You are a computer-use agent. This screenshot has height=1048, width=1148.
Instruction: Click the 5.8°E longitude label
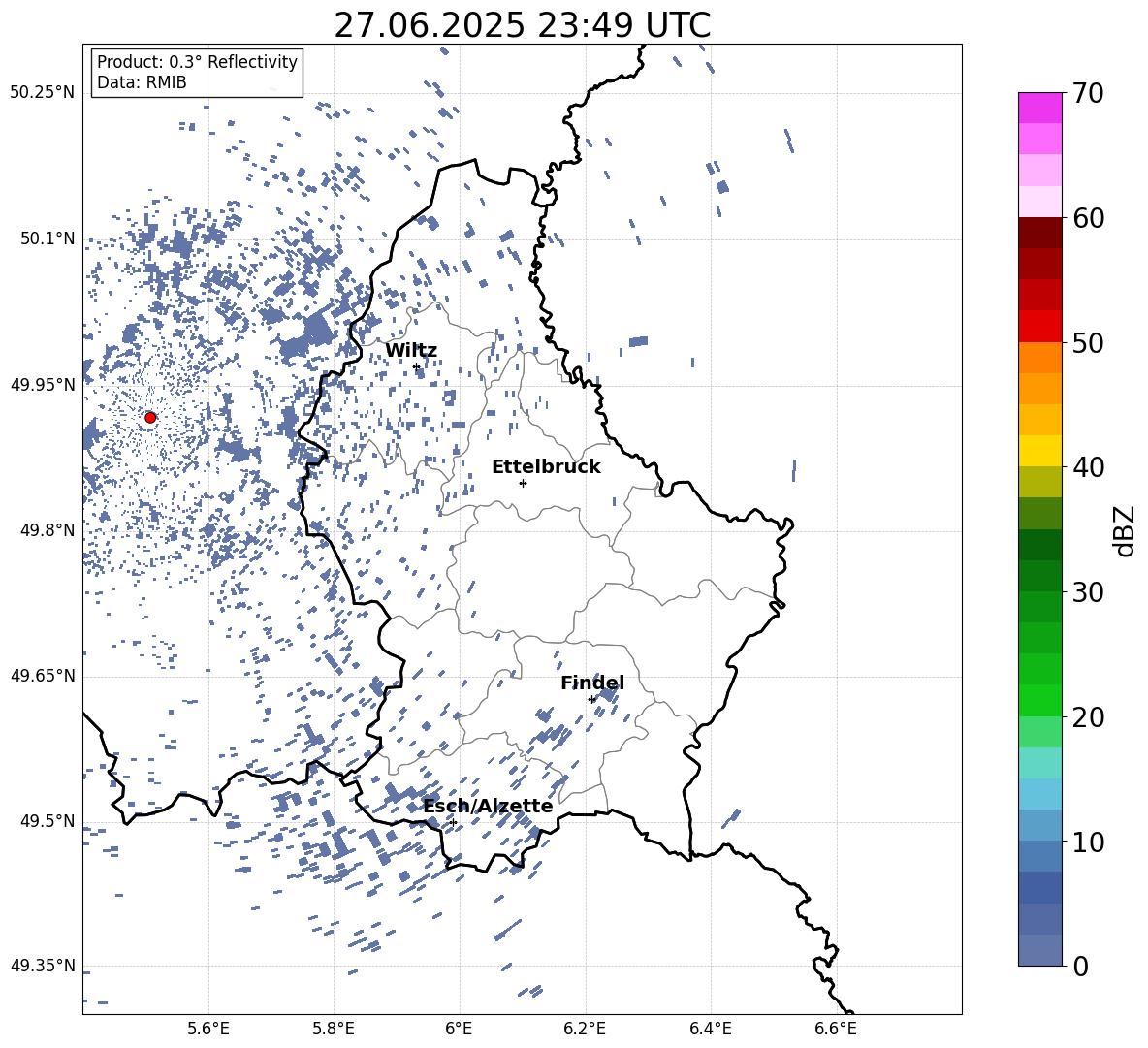coord(334,1029)
